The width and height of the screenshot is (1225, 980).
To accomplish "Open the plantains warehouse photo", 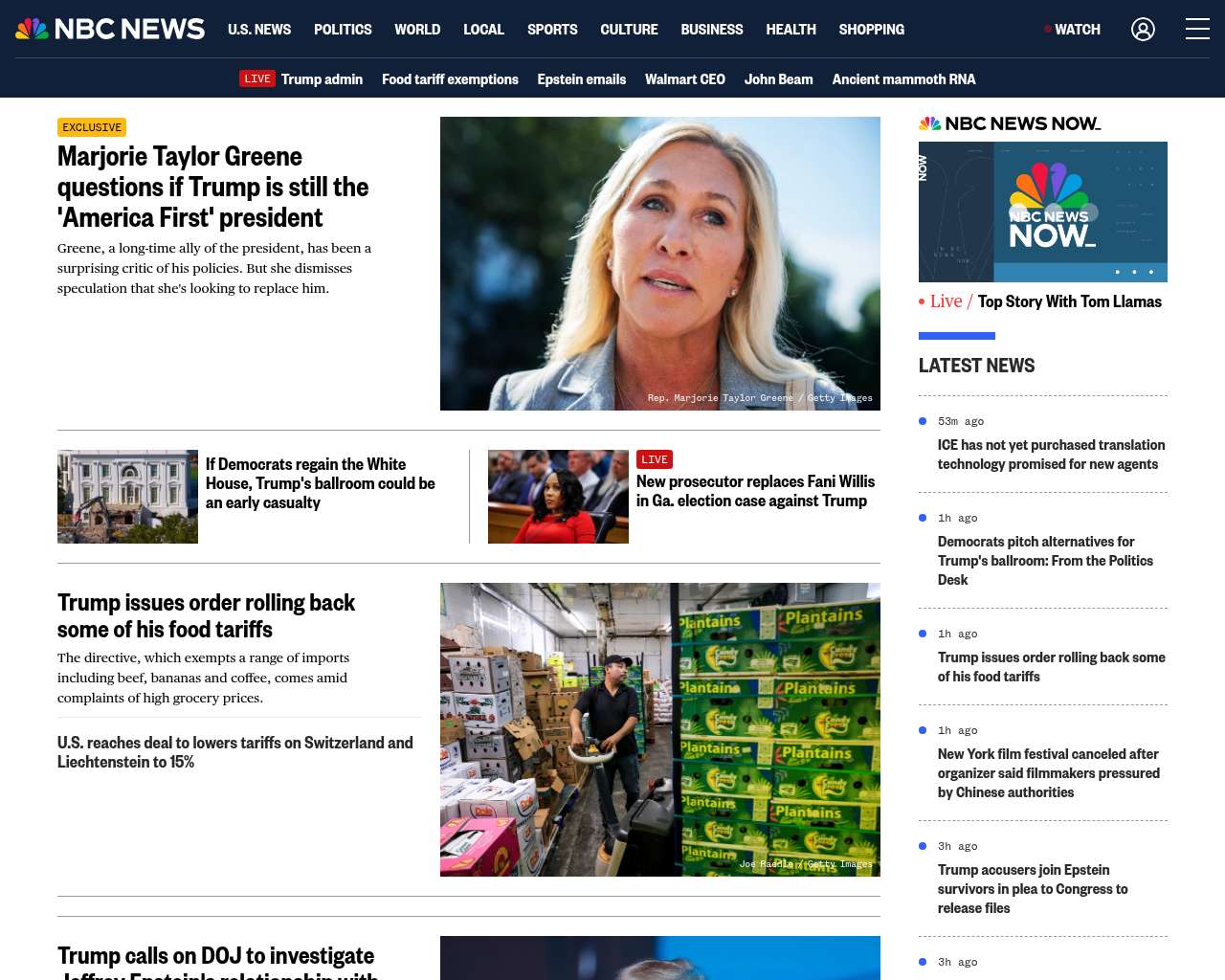I will tap(660, 729).
